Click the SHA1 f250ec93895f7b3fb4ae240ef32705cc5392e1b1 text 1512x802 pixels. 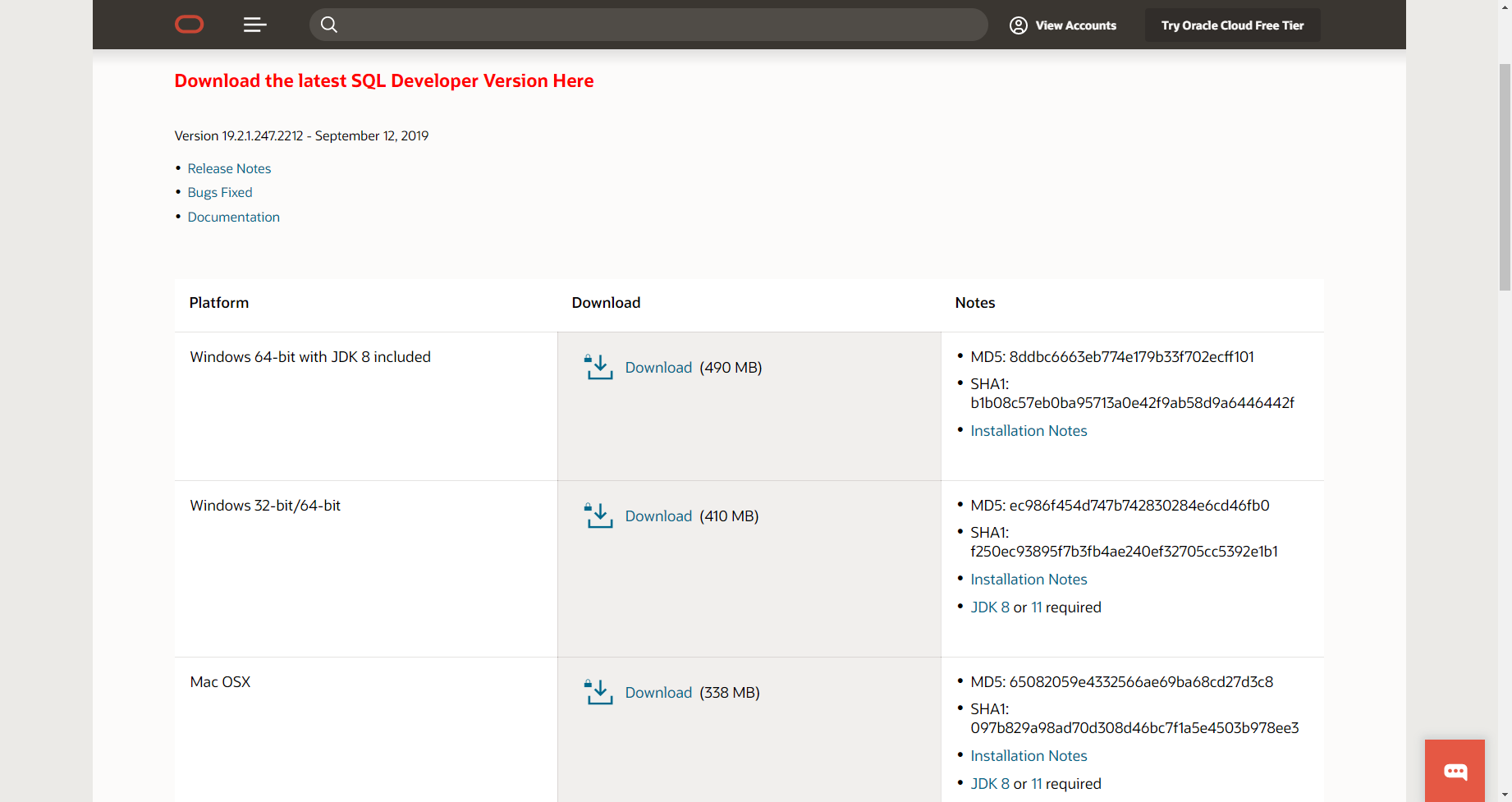click(x=1125, y=542)
